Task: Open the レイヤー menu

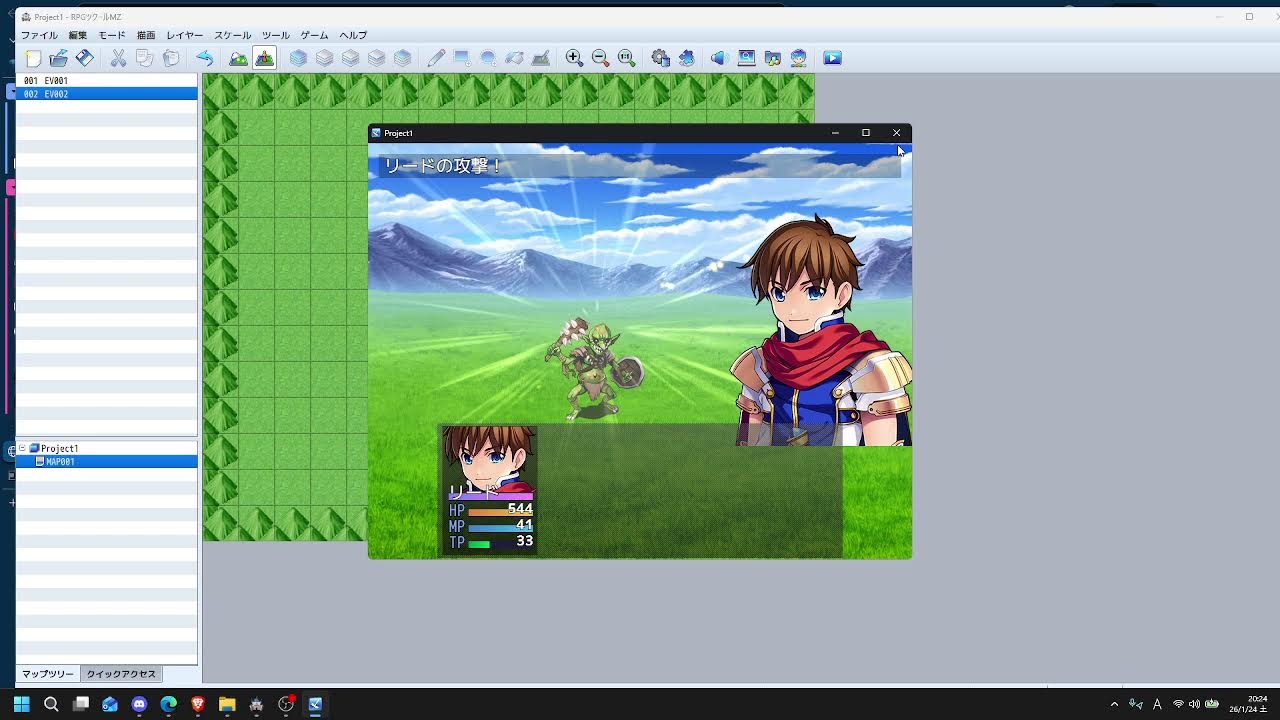Action: pos(184,35)
